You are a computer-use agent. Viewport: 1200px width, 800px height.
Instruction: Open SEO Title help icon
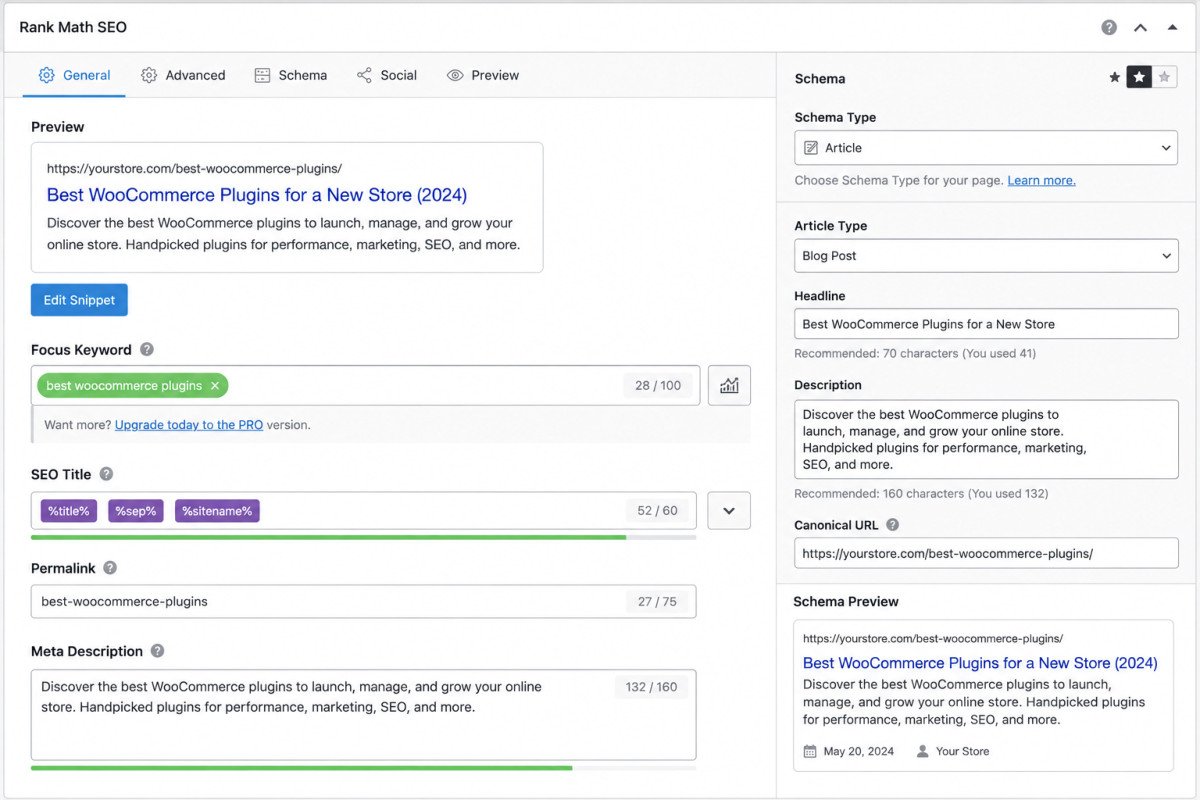click(106, 474)
